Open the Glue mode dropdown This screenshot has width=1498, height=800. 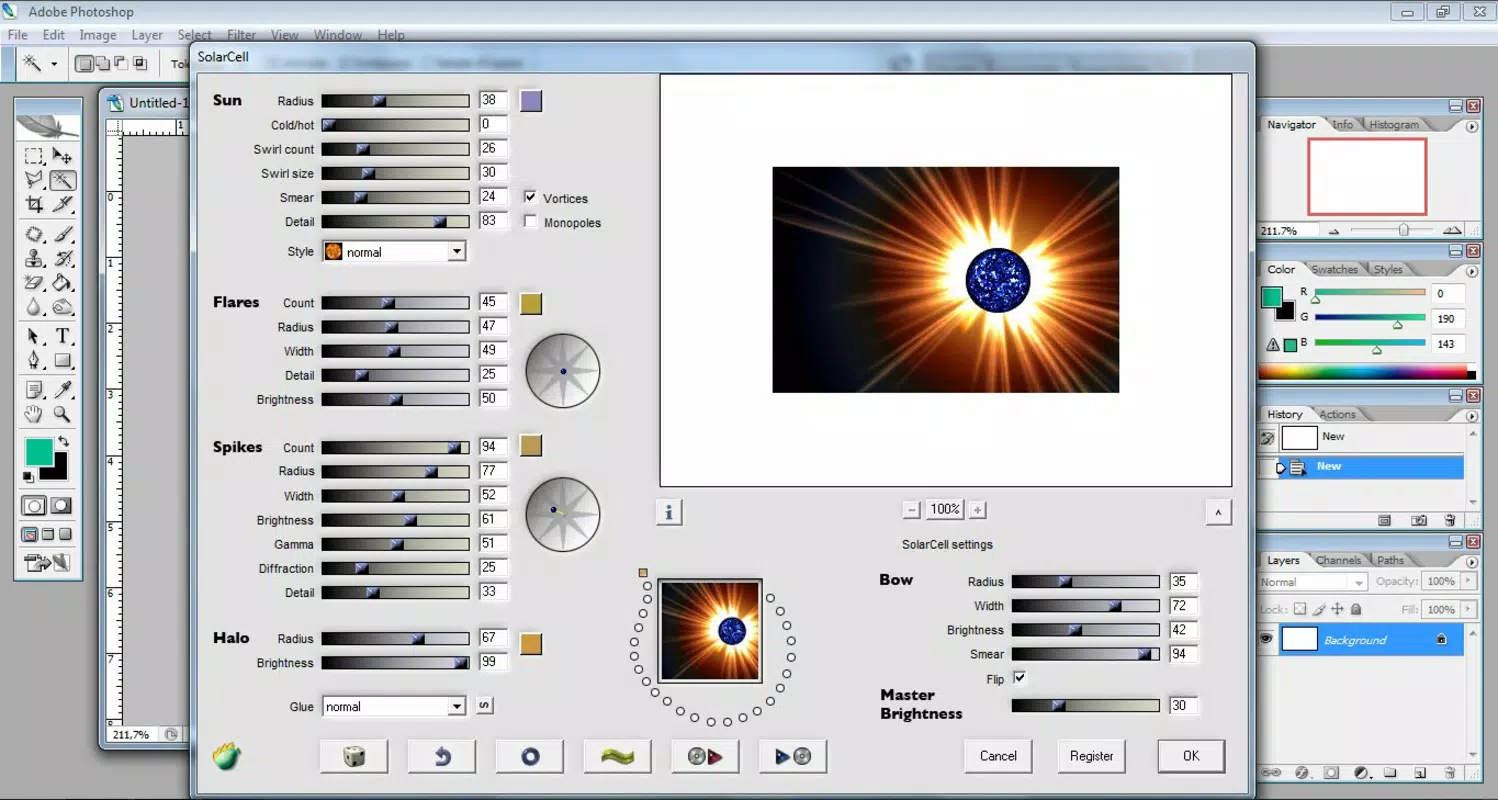(x=456, y=706)
